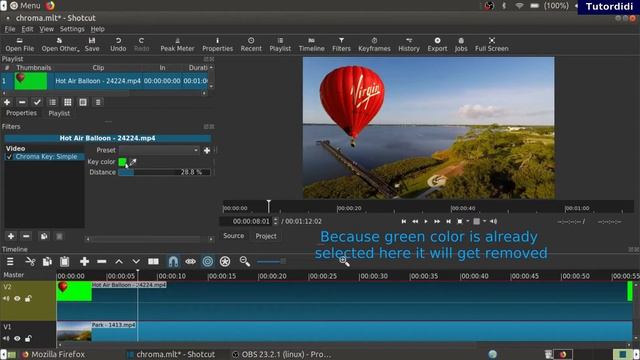
Task: Toggle timeline snapping magnet
Action: 173,262
